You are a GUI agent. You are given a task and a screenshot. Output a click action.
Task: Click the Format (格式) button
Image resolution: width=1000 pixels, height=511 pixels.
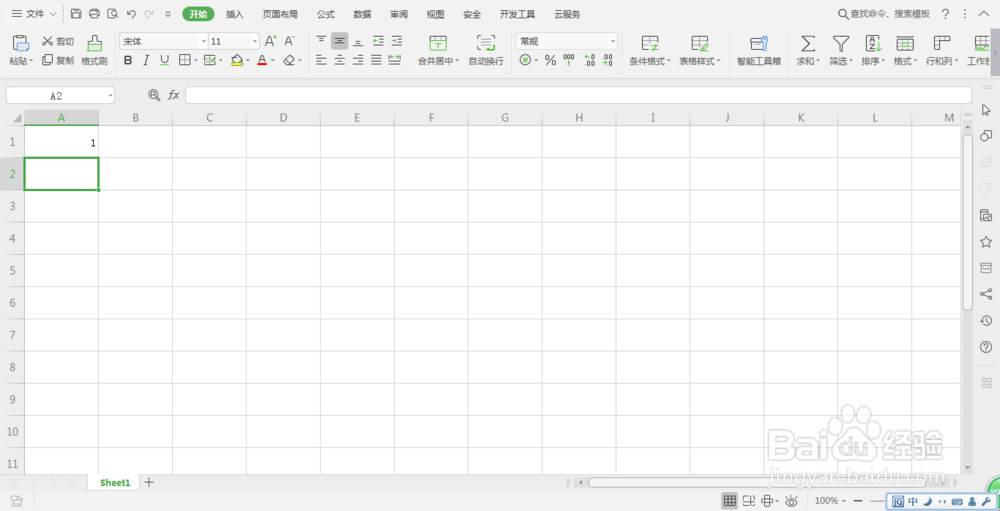(905, 51)
